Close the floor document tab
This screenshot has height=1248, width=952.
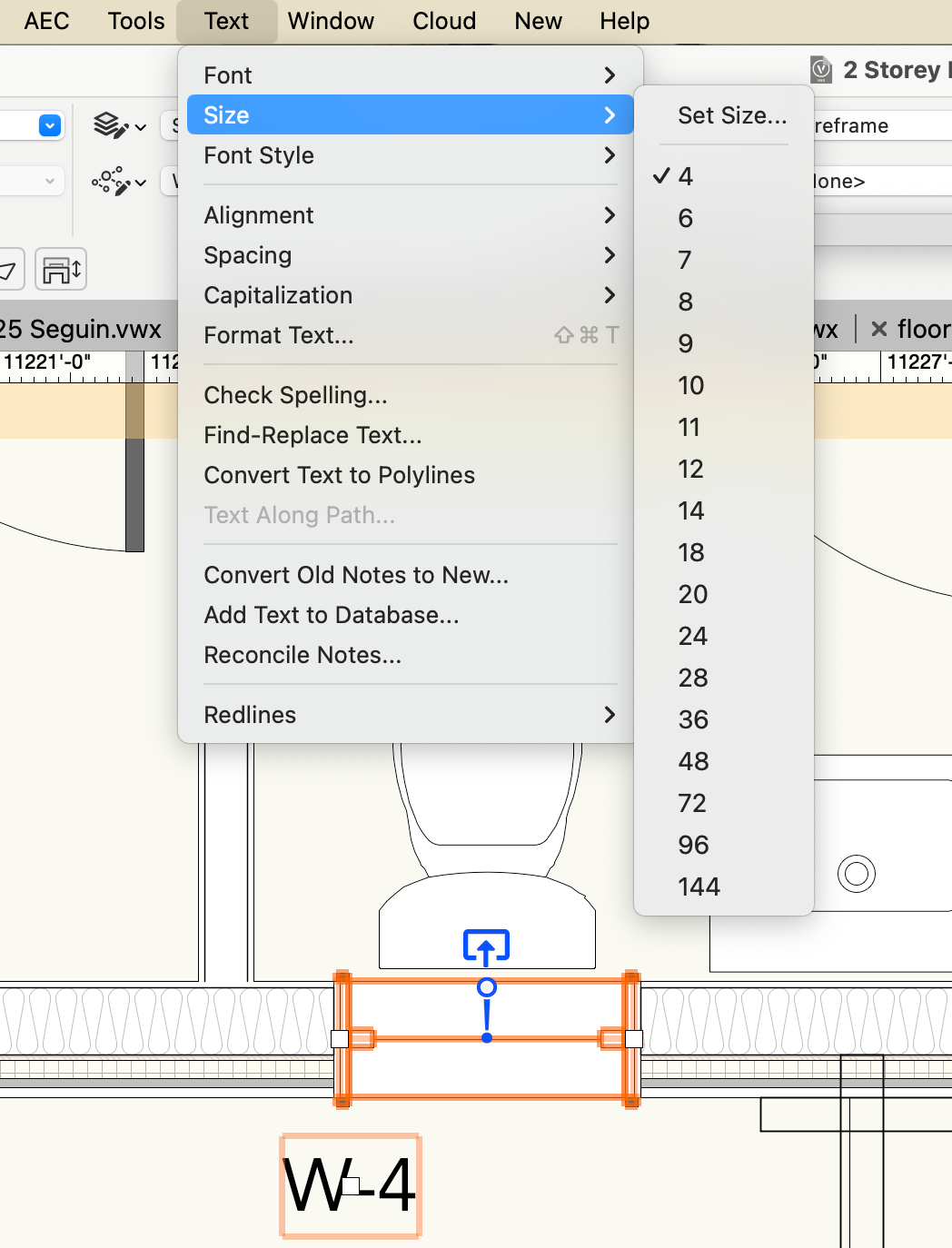[878, 329]
